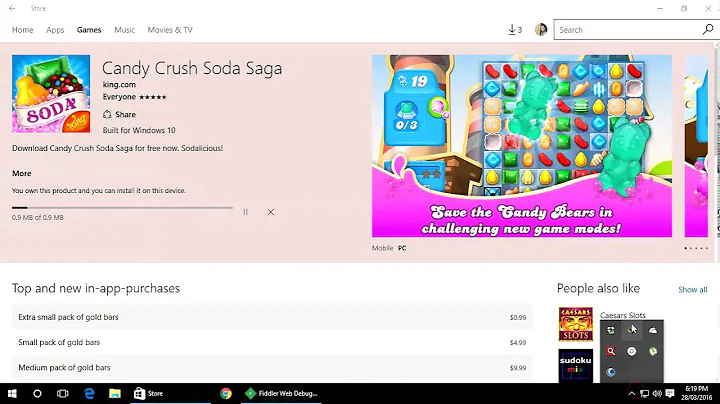720x404 pixels.
Task: Click the blue swirl tray icon
Action: point(611,372)
